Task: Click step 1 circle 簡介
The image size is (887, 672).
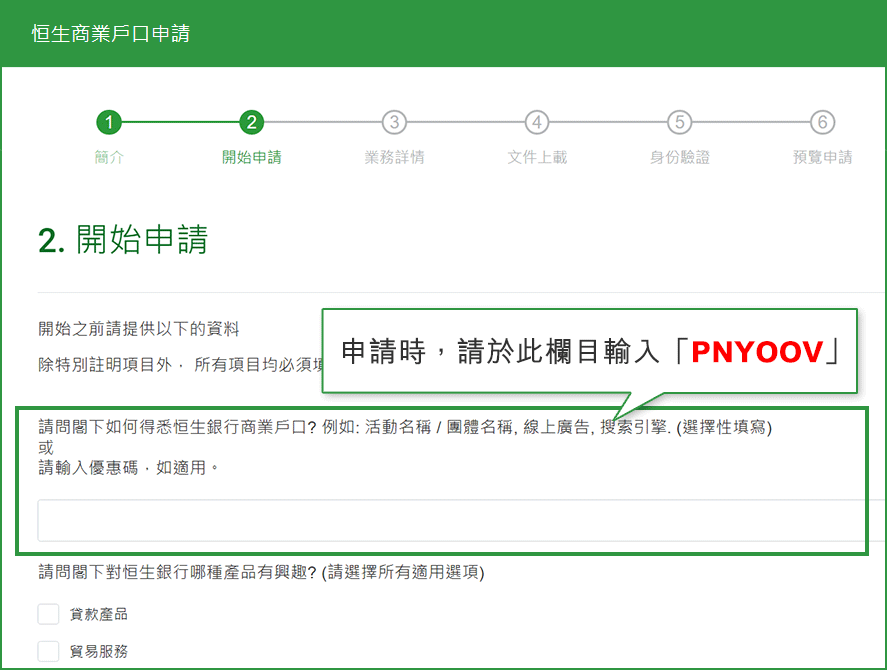Action: pos(109,122)
